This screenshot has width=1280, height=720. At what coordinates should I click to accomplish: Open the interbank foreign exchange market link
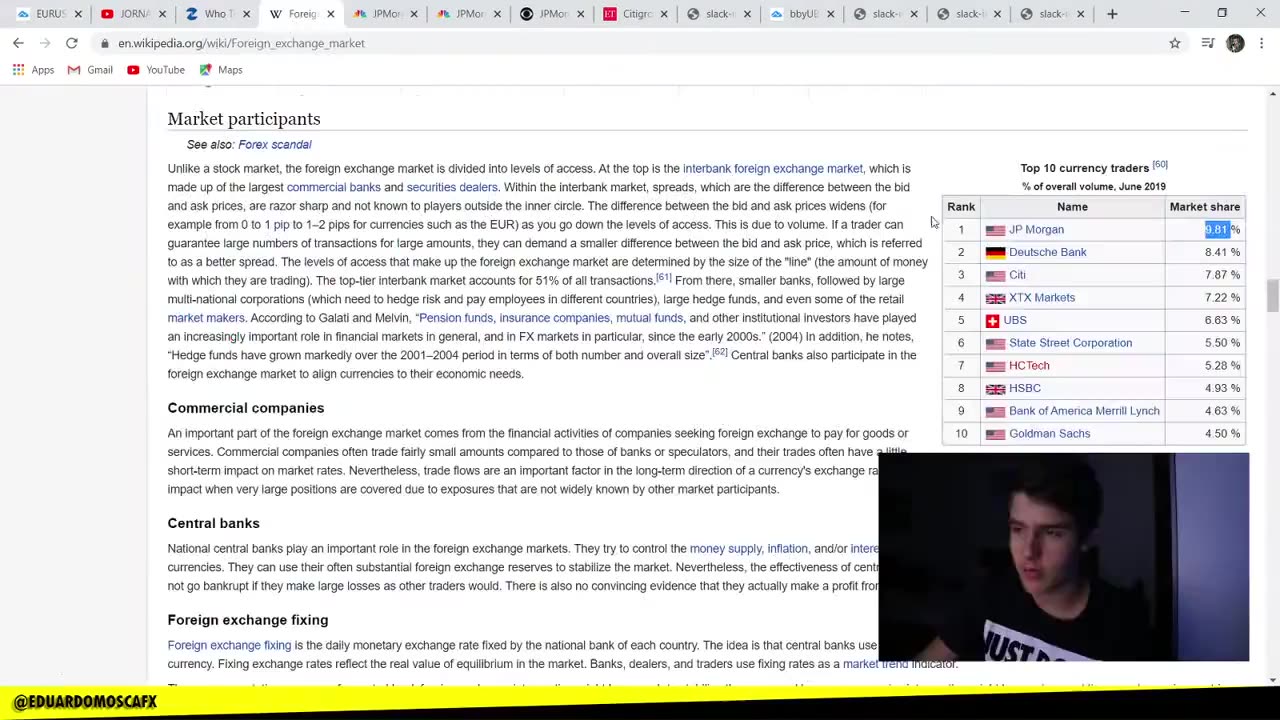[x=772, y=169]
